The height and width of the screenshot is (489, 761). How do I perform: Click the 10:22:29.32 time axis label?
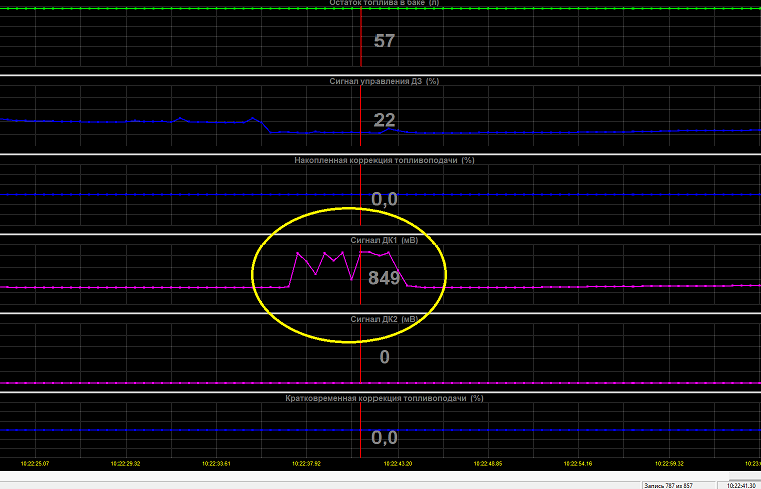click(x=125, y=464)
